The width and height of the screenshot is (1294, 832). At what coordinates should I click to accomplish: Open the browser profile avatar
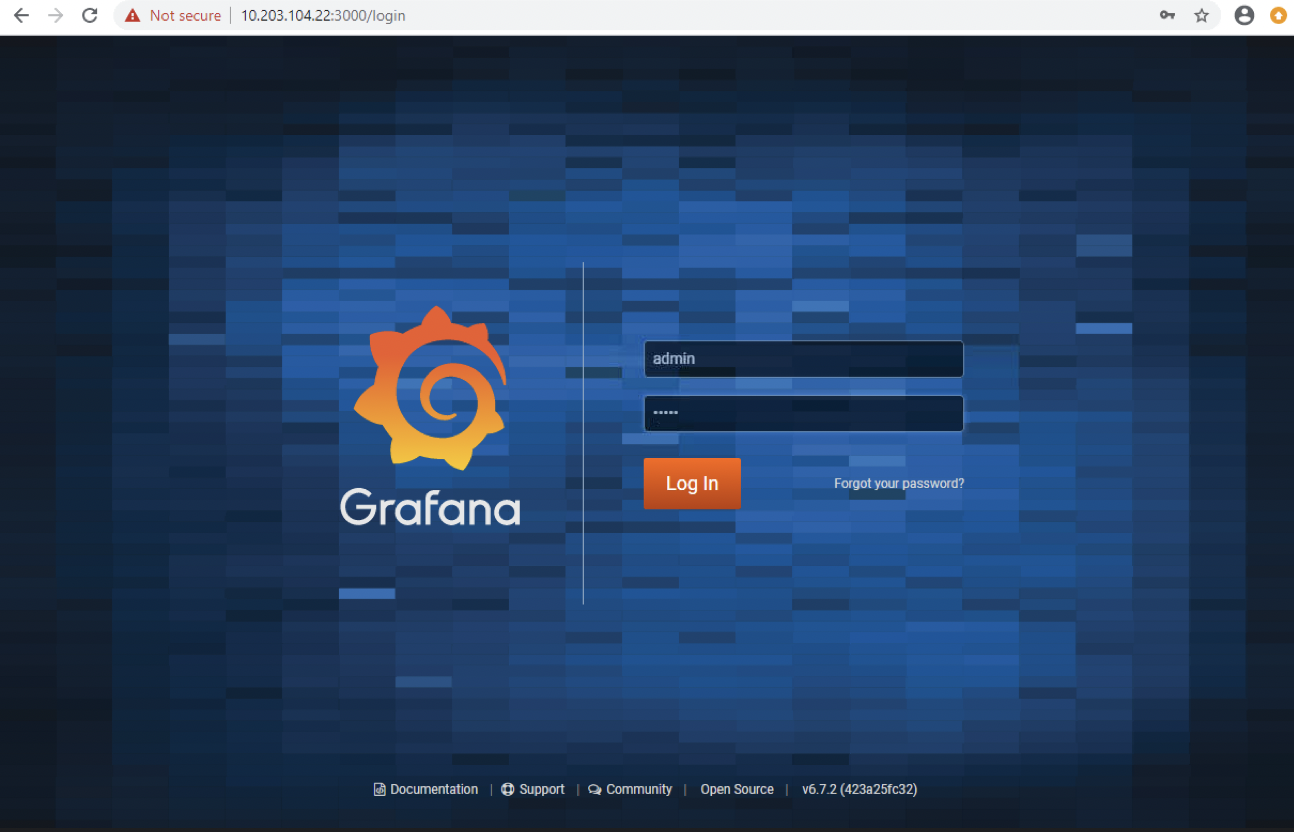[1244, 16]
